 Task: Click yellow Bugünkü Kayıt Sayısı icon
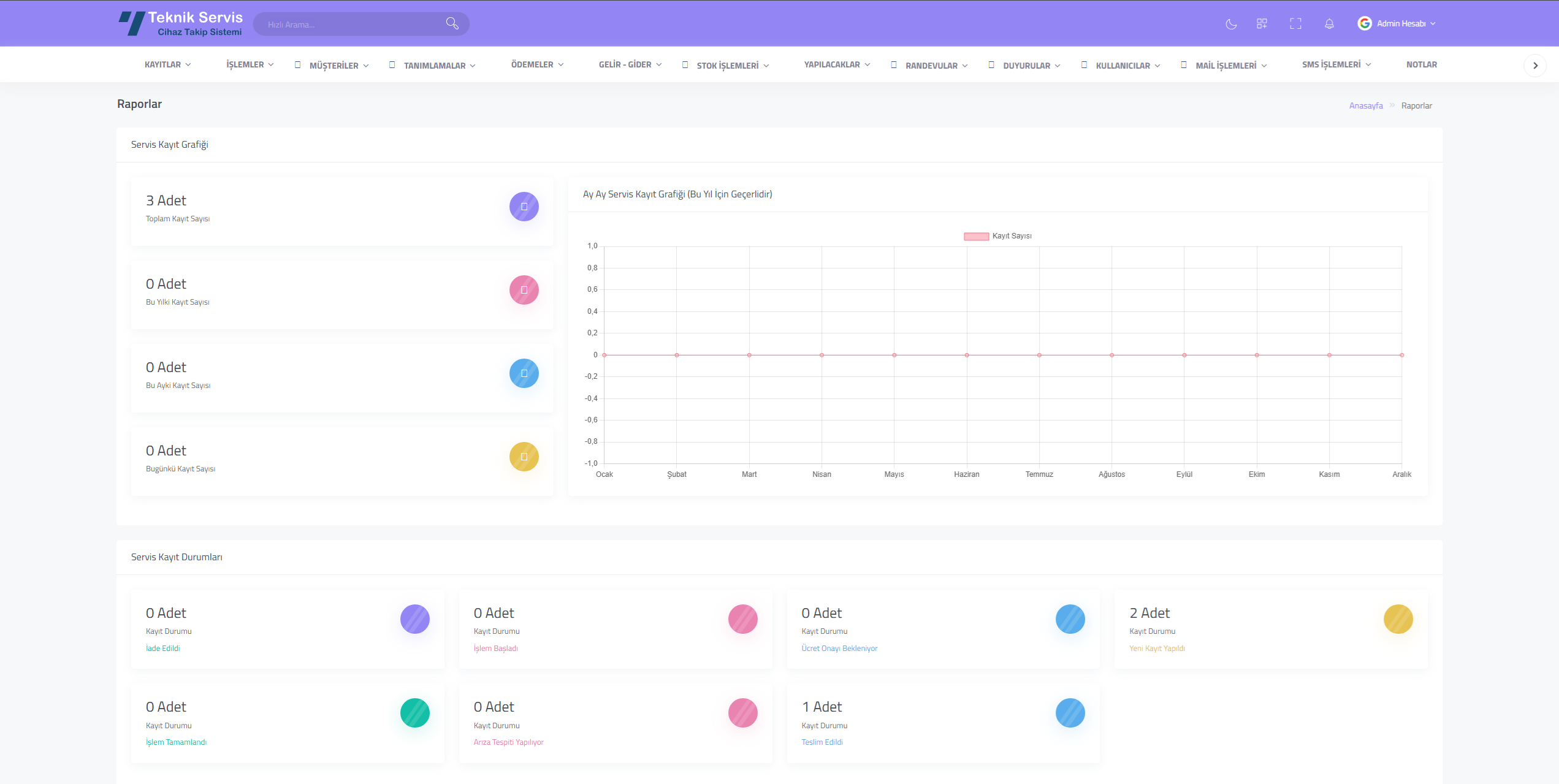(x=524, y=457)
